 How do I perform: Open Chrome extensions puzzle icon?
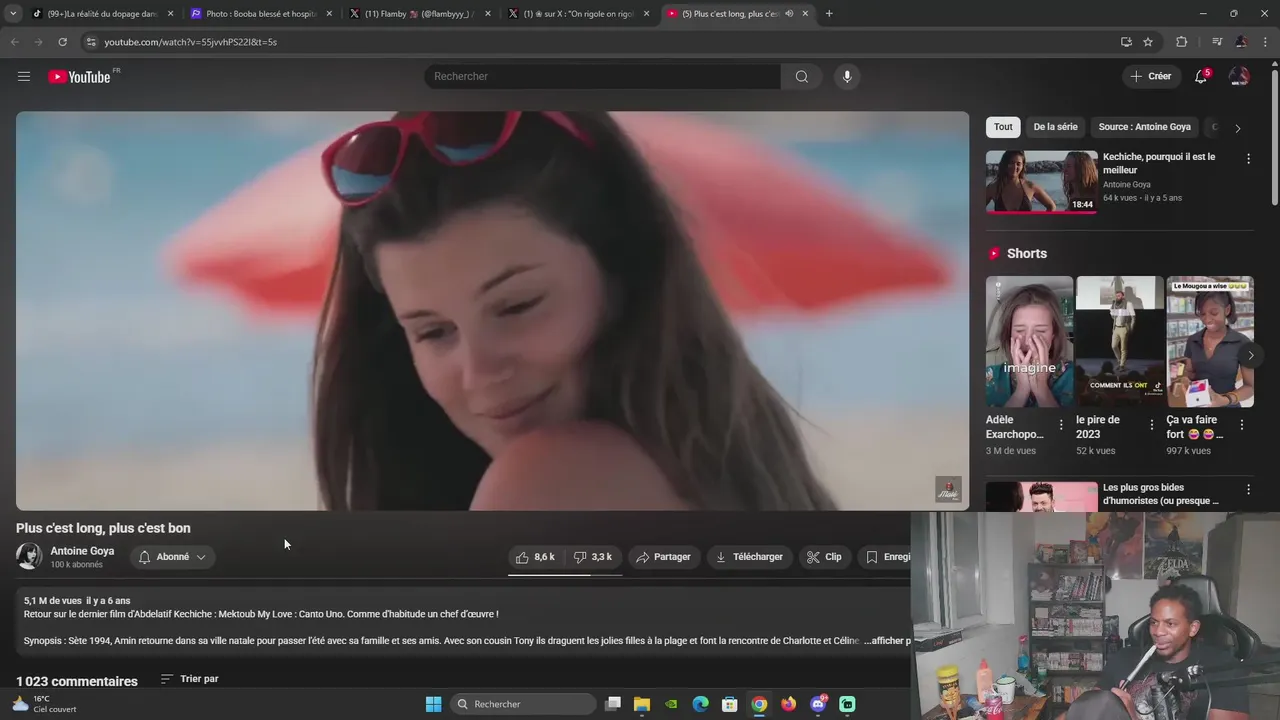point(1181,42)
